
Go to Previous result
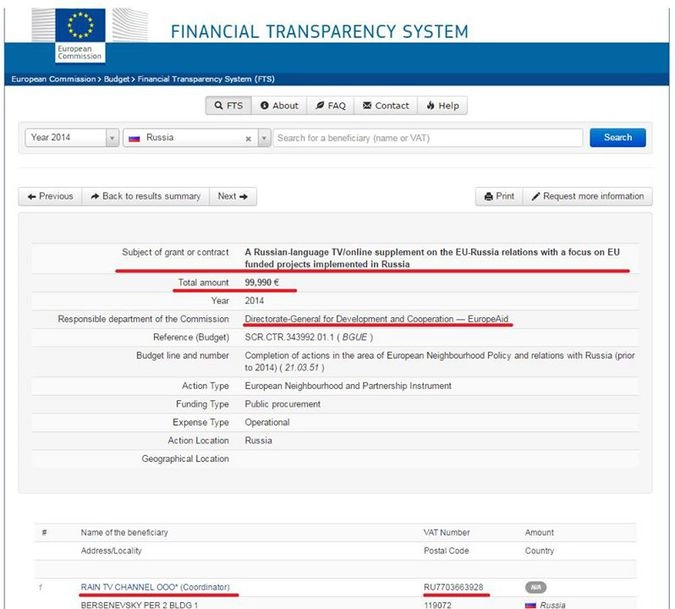[x=50, y=196]
